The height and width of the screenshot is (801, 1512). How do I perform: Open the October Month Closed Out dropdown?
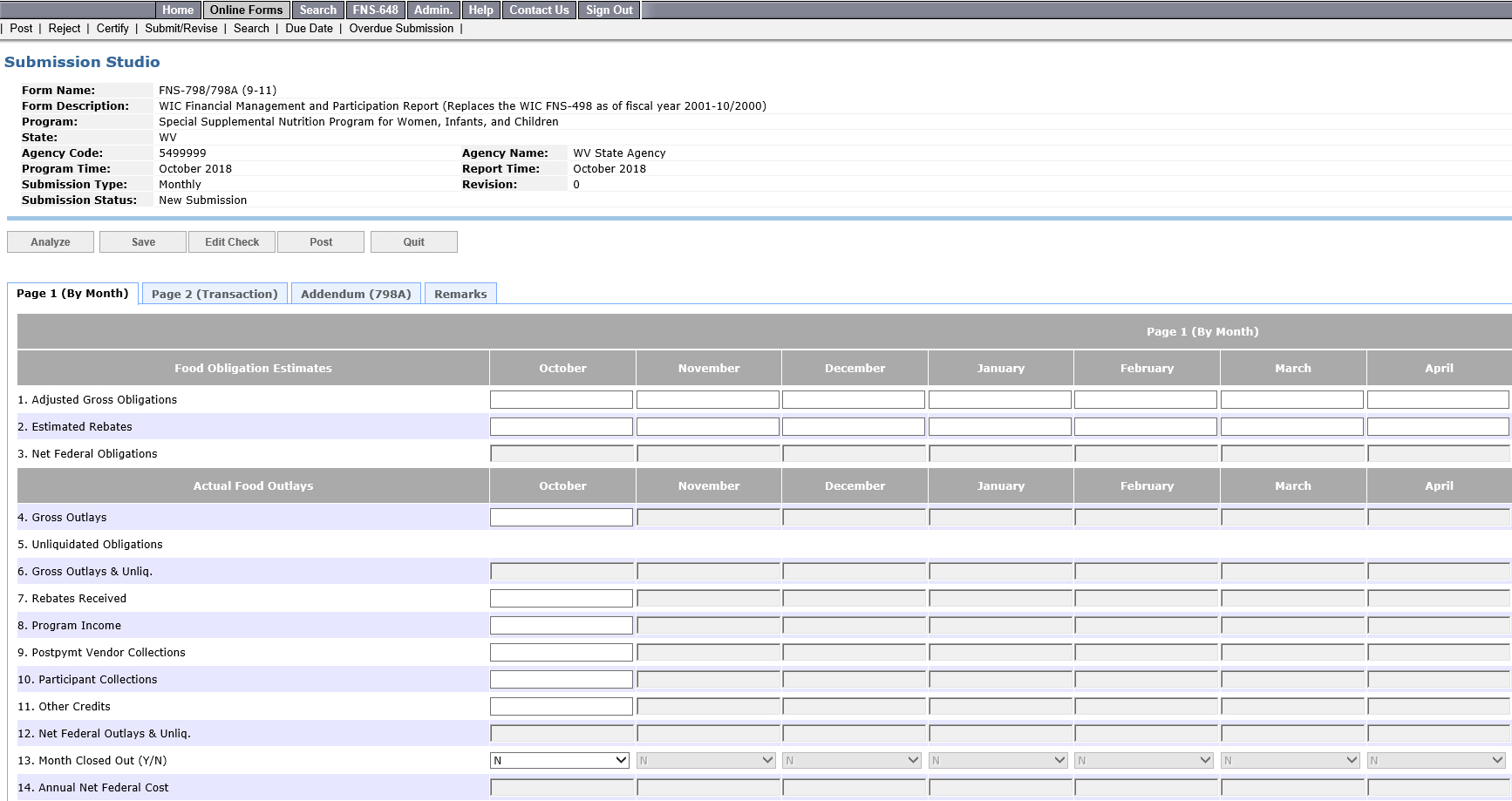pyautogui.click(x=560, y=760)
